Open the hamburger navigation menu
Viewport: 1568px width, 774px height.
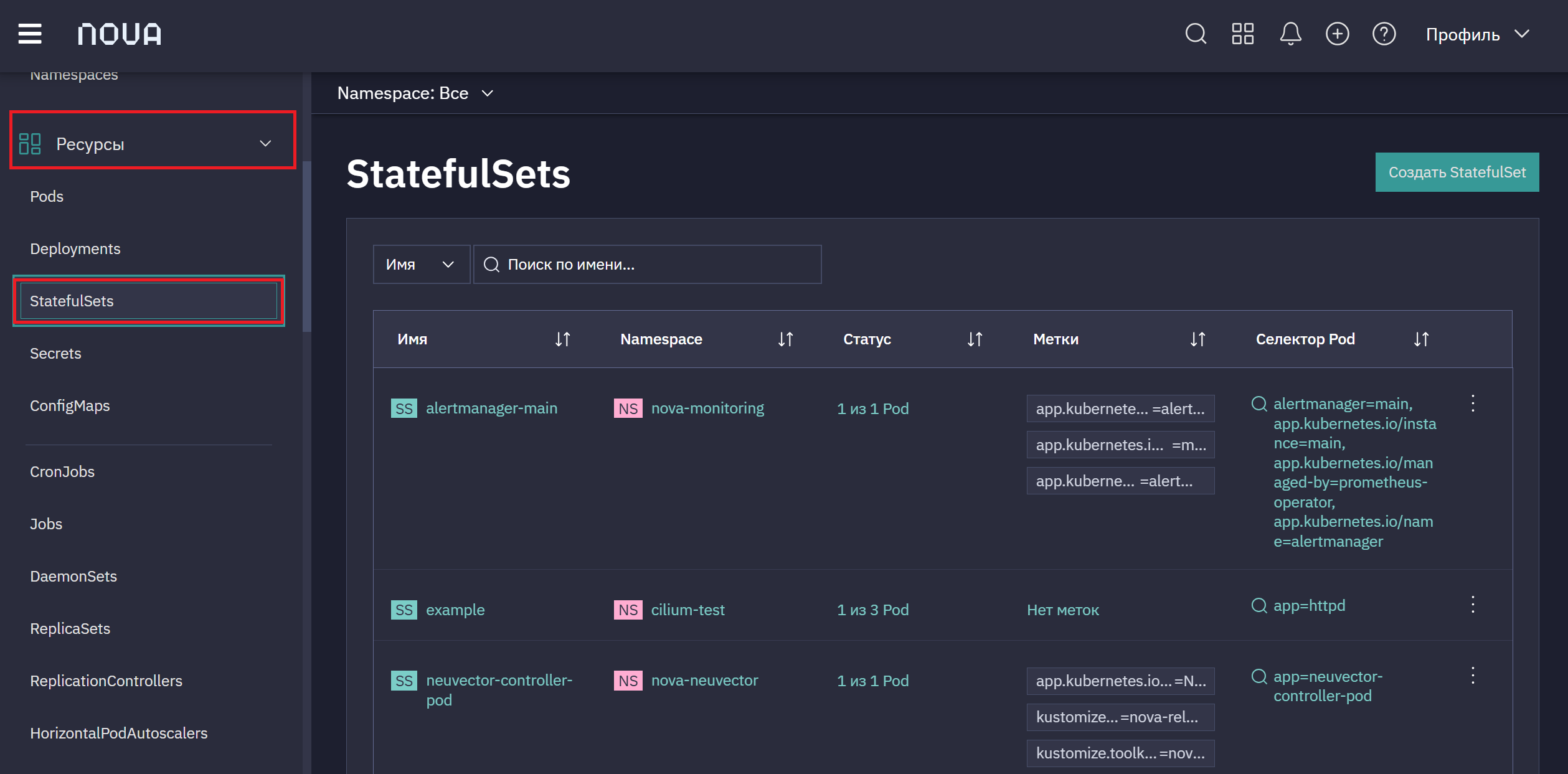pos(30,34)
